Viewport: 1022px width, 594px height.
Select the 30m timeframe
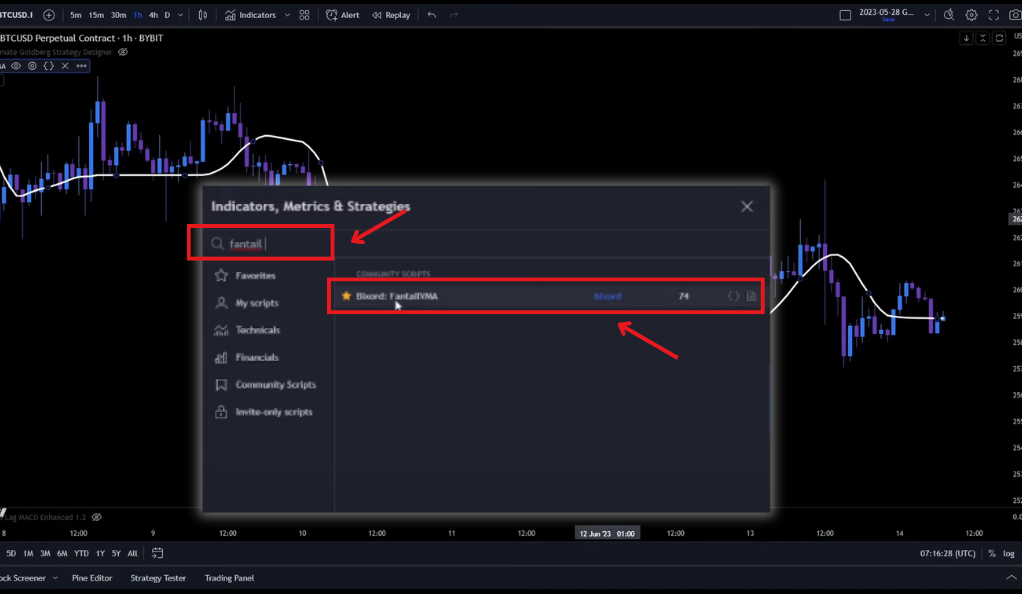click(x=119, y=15)
